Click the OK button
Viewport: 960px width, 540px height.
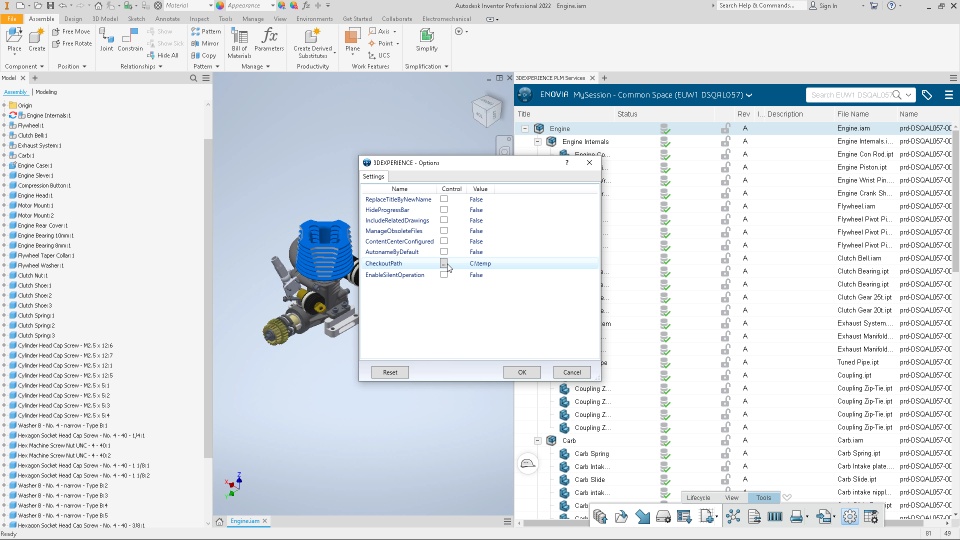pos(522,372)
